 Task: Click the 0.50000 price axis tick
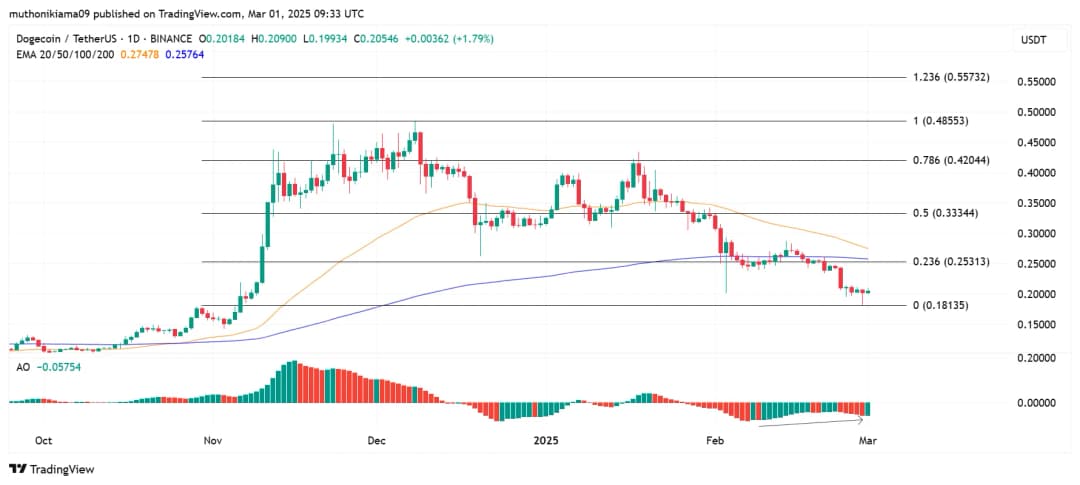[1037, 112]
